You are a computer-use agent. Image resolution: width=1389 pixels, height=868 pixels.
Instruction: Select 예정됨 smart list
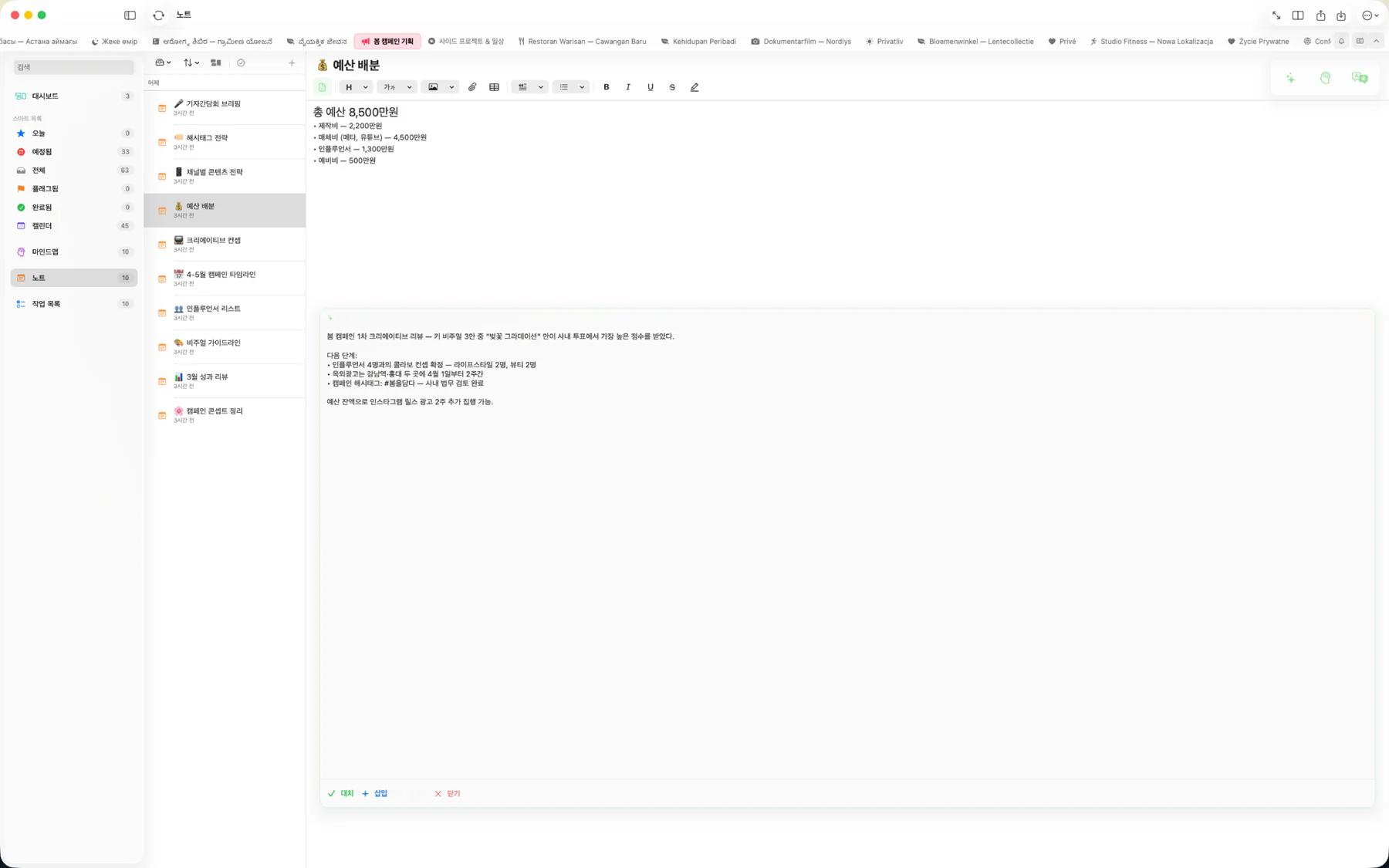coord(74,152)
